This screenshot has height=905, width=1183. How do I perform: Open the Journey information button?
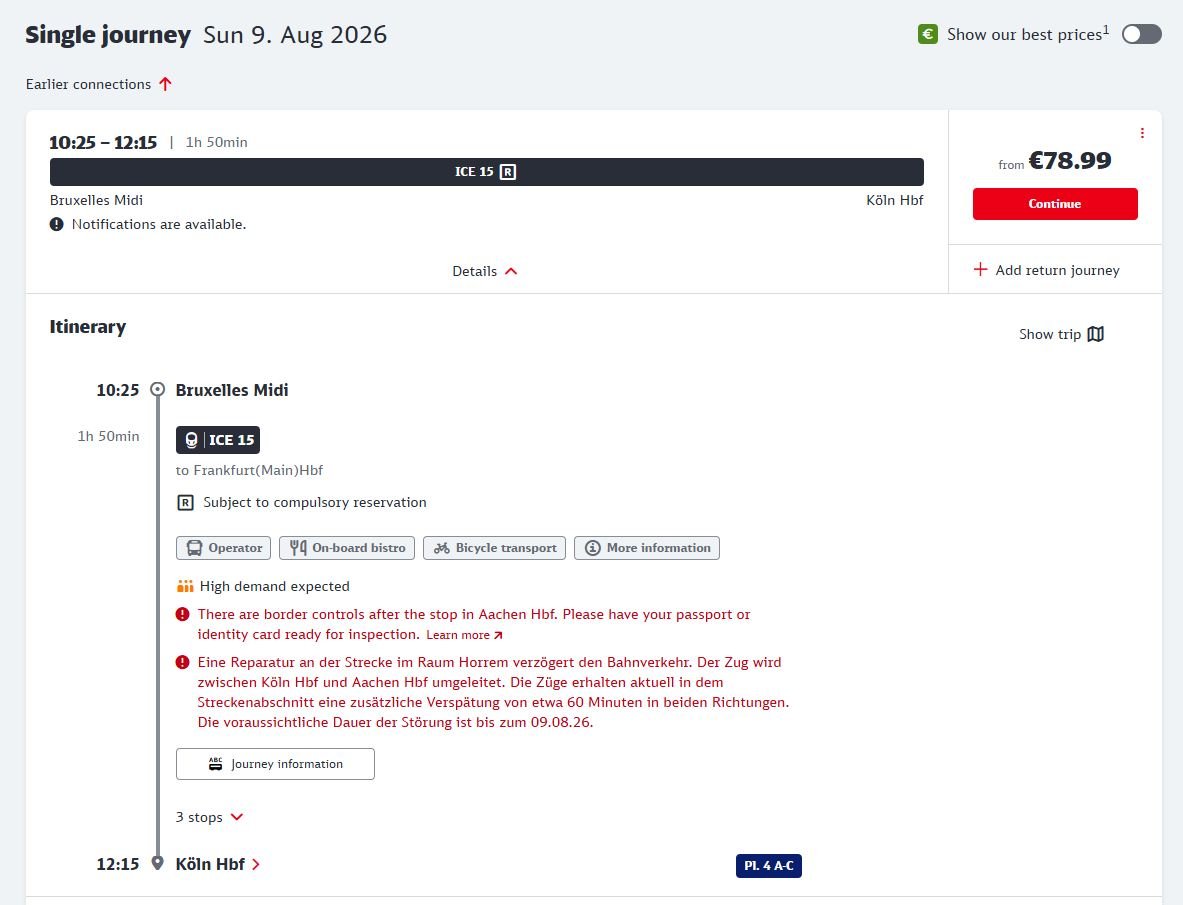pyautogui.click(x=275, y=764)
